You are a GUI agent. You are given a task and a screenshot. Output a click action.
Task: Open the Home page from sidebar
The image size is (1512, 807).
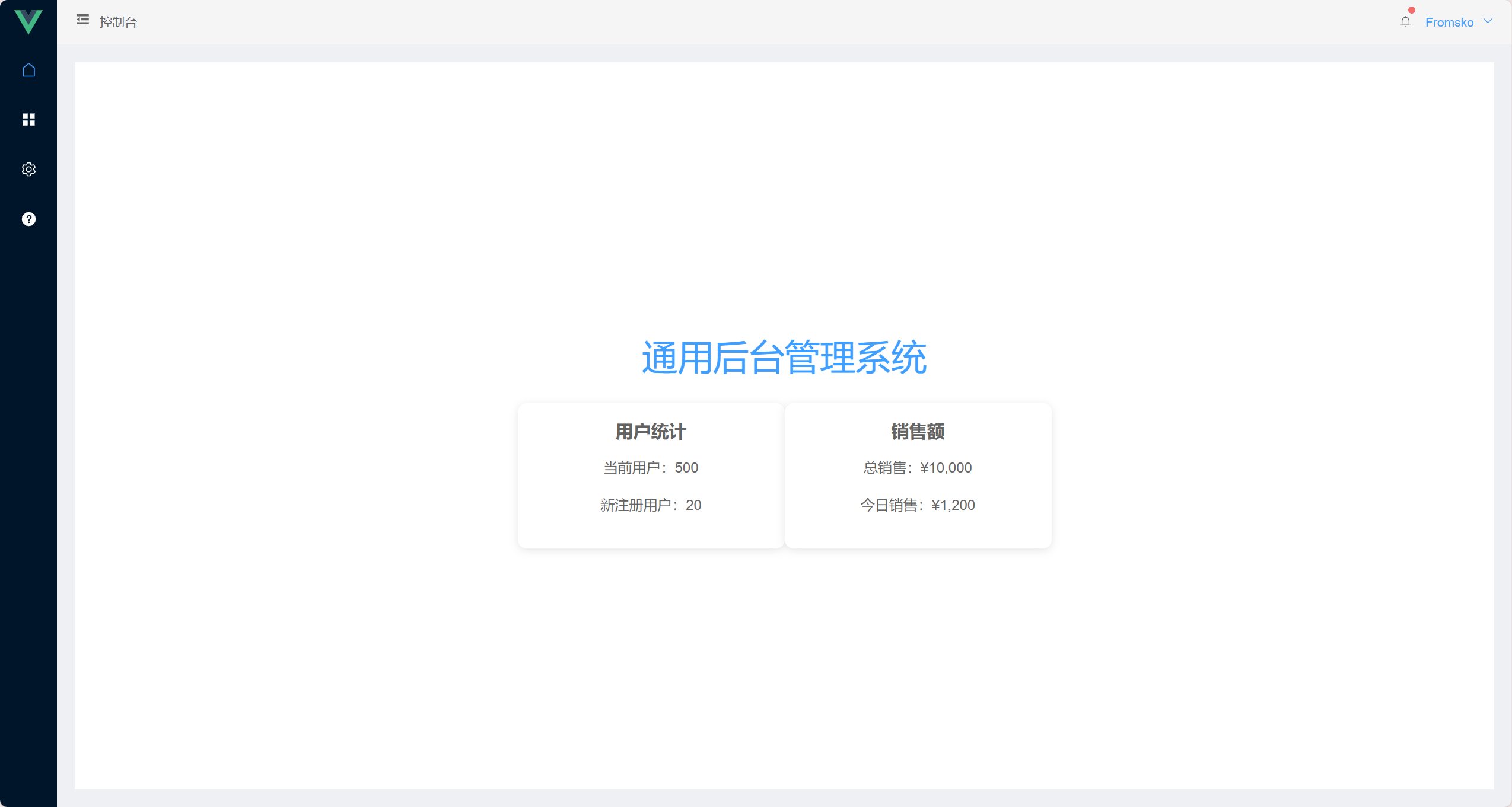click(28, 70)
